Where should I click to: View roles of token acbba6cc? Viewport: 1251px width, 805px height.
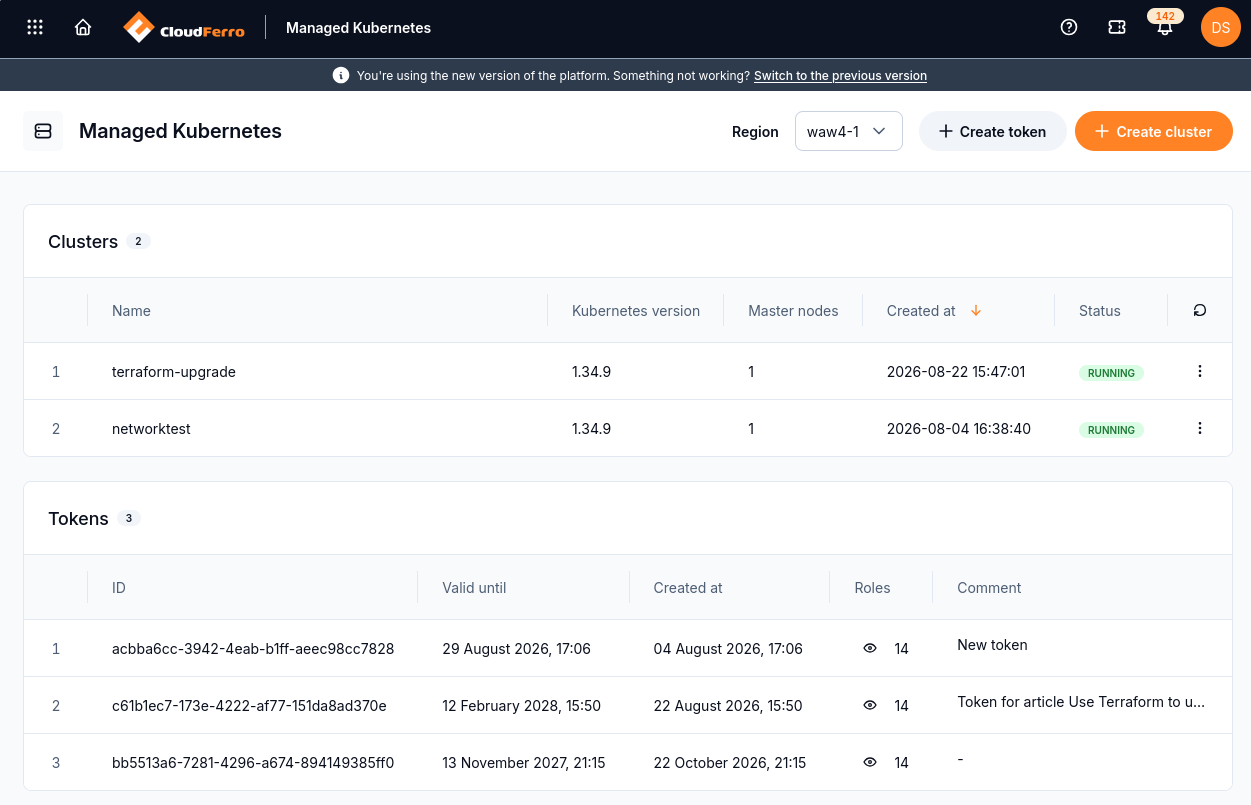(x=870, y=649)
